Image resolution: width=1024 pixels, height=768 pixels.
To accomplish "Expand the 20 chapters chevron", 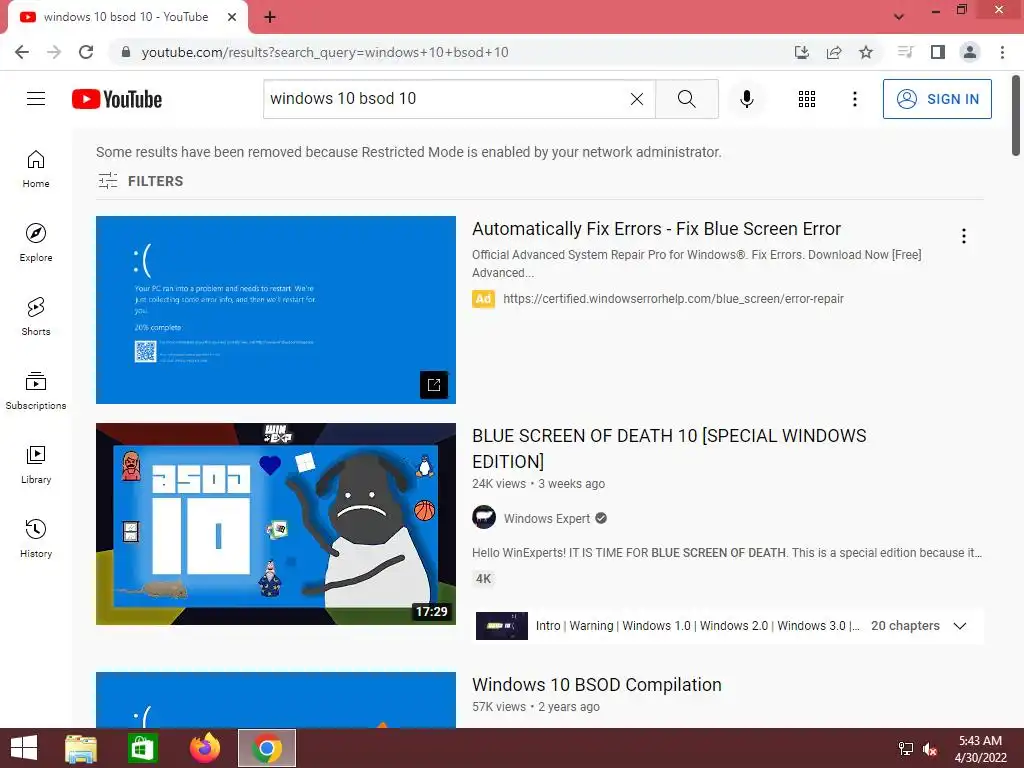I will pyautogui.click(x=959, y=626).
